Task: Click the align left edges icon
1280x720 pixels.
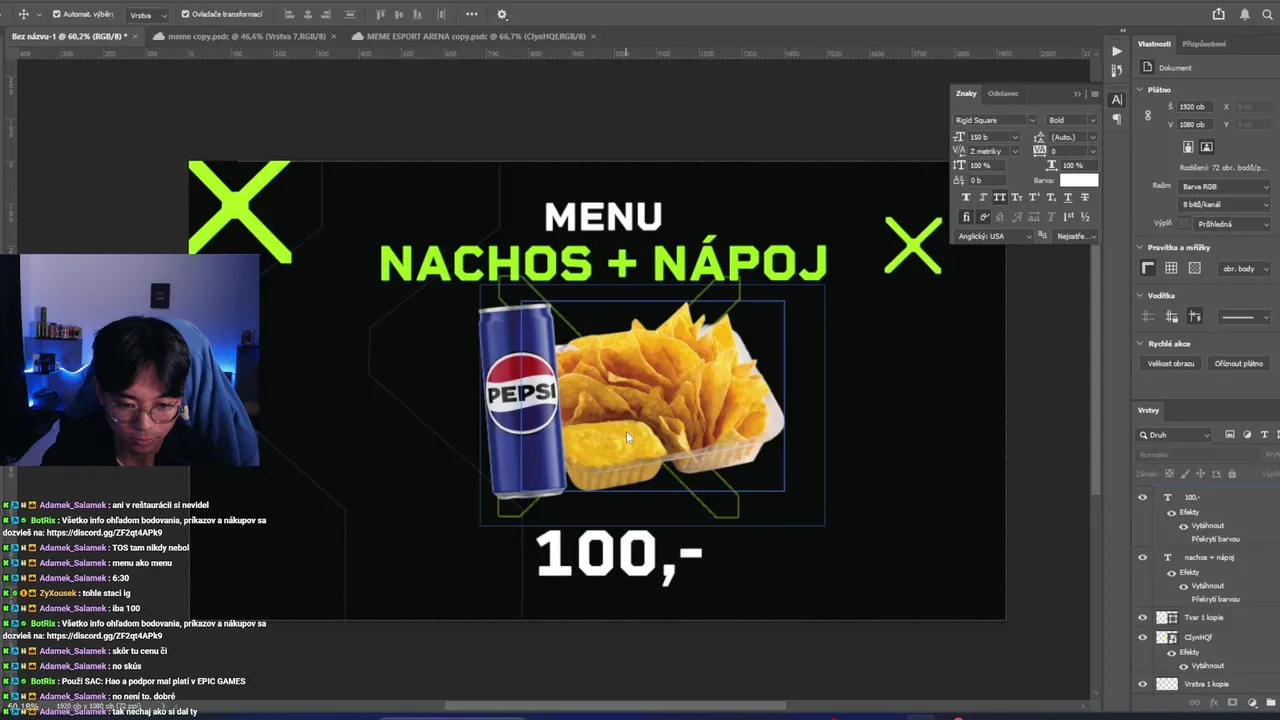Action: (289, 14)
